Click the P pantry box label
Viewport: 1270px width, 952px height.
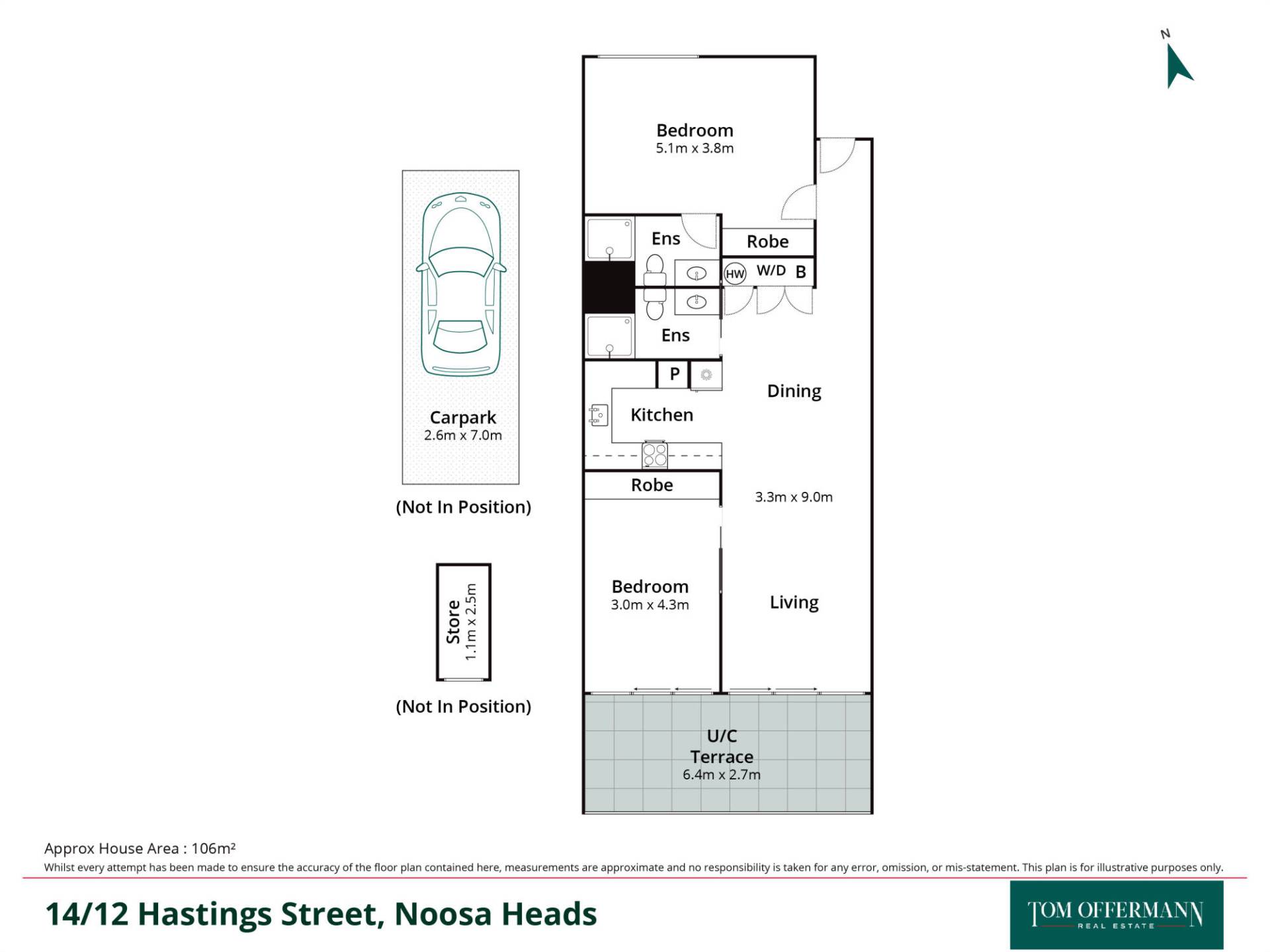point(674,374)
